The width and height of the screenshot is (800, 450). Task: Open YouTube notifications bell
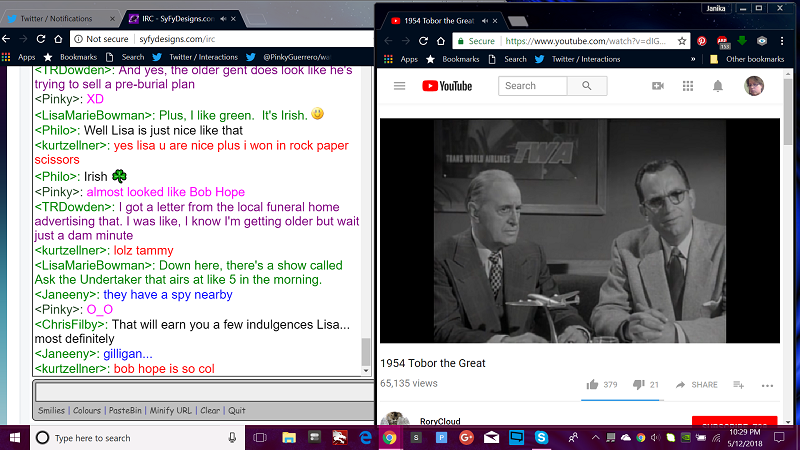[x=718, y=86]
